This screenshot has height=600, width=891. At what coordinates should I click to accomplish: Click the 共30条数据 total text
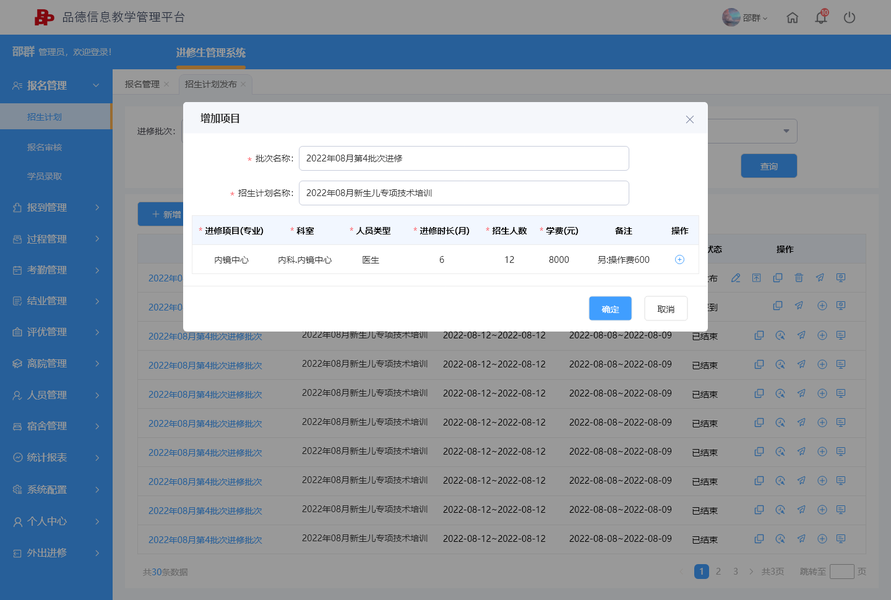[x=165, y=572]
